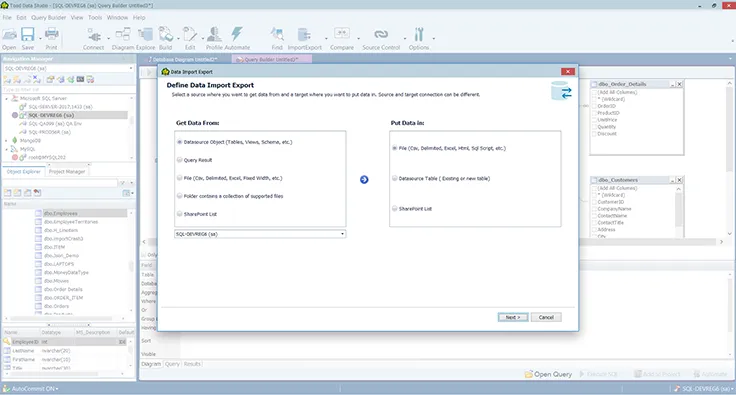The image size is (736, 395).
Task: Select SharePoint List as target
Action: (395, 209)
